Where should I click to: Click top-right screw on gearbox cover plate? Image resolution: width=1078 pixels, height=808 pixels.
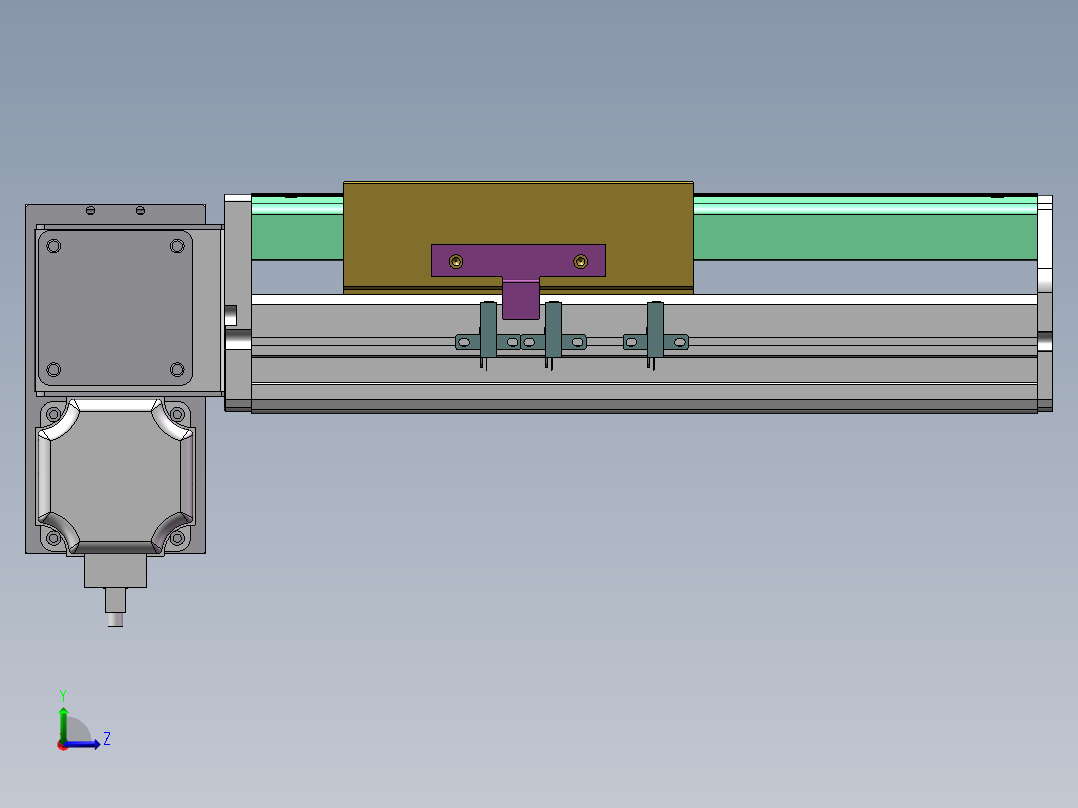[177, 246]
